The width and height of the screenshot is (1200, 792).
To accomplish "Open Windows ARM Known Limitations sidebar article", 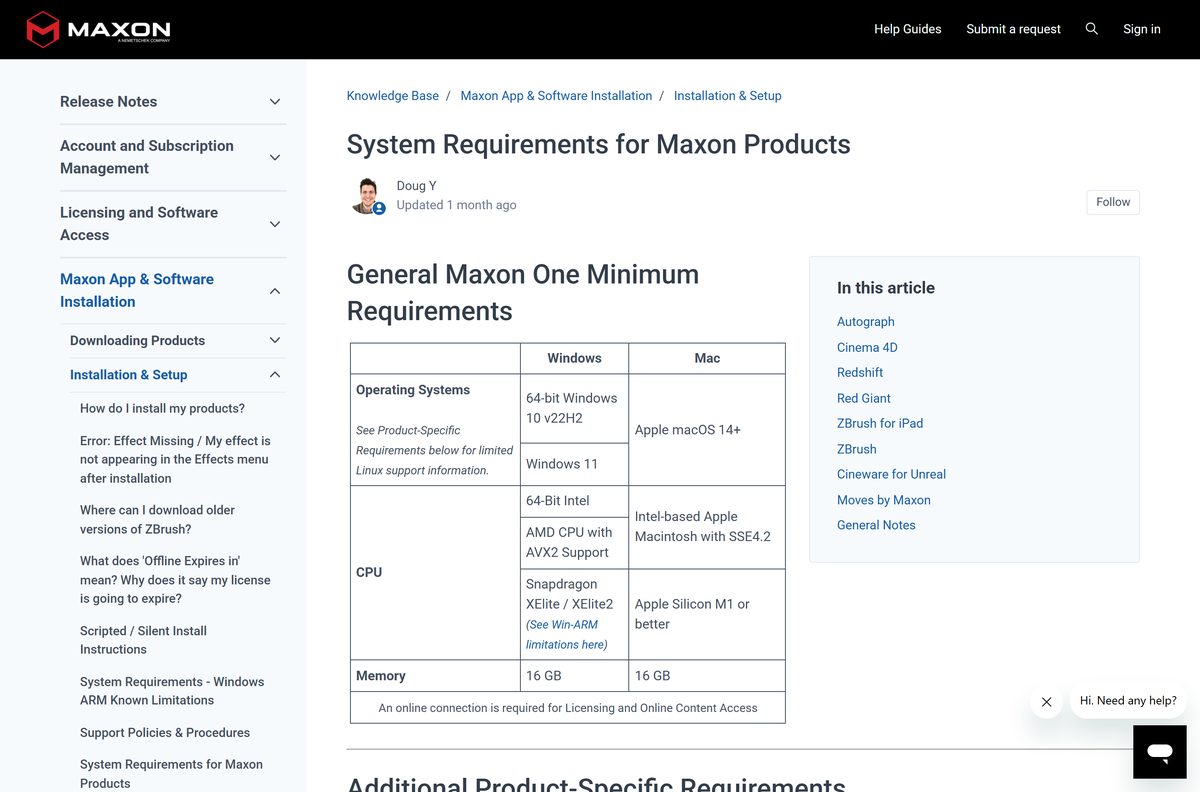I will (172, 691).
